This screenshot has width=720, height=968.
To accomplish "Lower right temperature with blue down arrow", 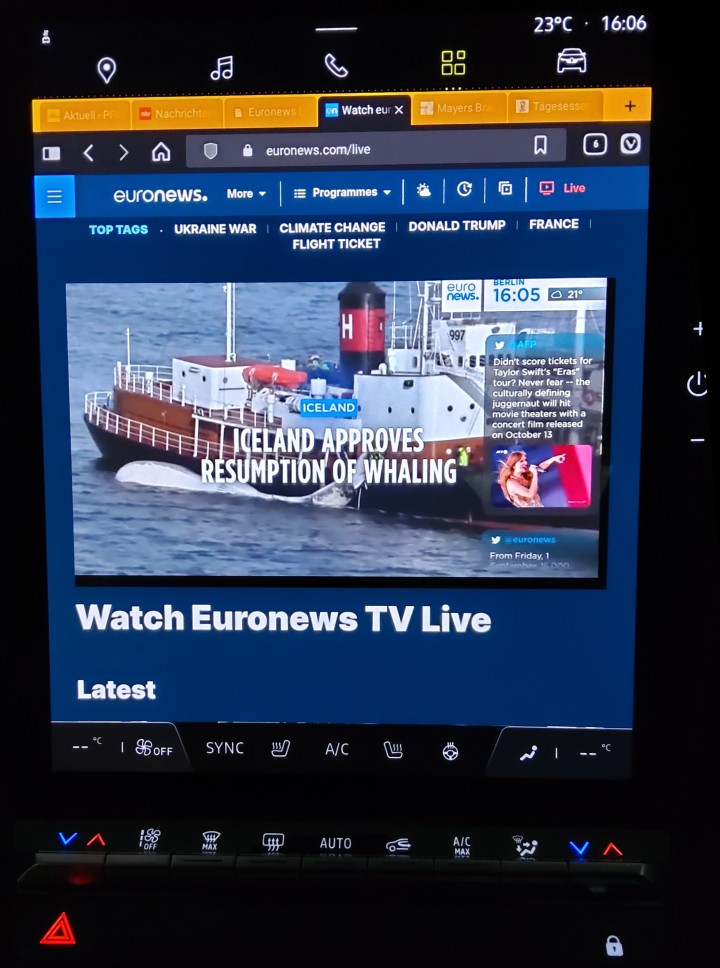I will point(579,848).
